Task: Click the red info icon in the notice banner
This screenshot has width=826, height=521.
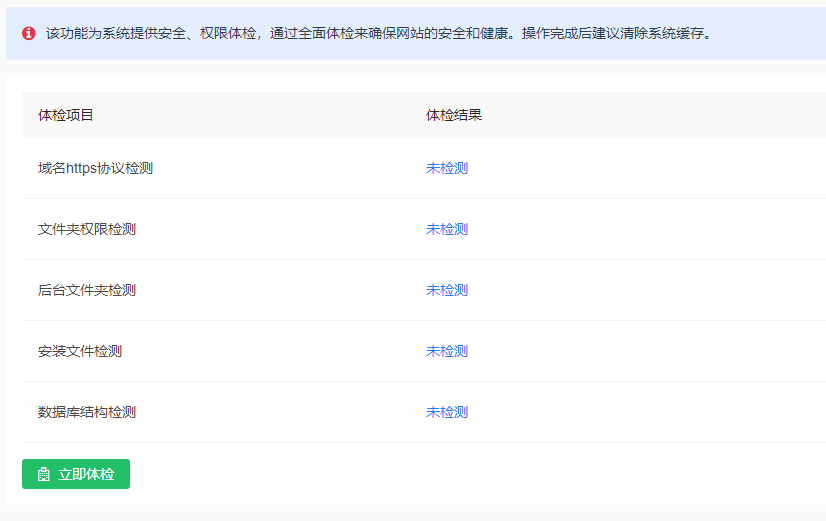Action: pyautogui.click(x=29, y=33)
